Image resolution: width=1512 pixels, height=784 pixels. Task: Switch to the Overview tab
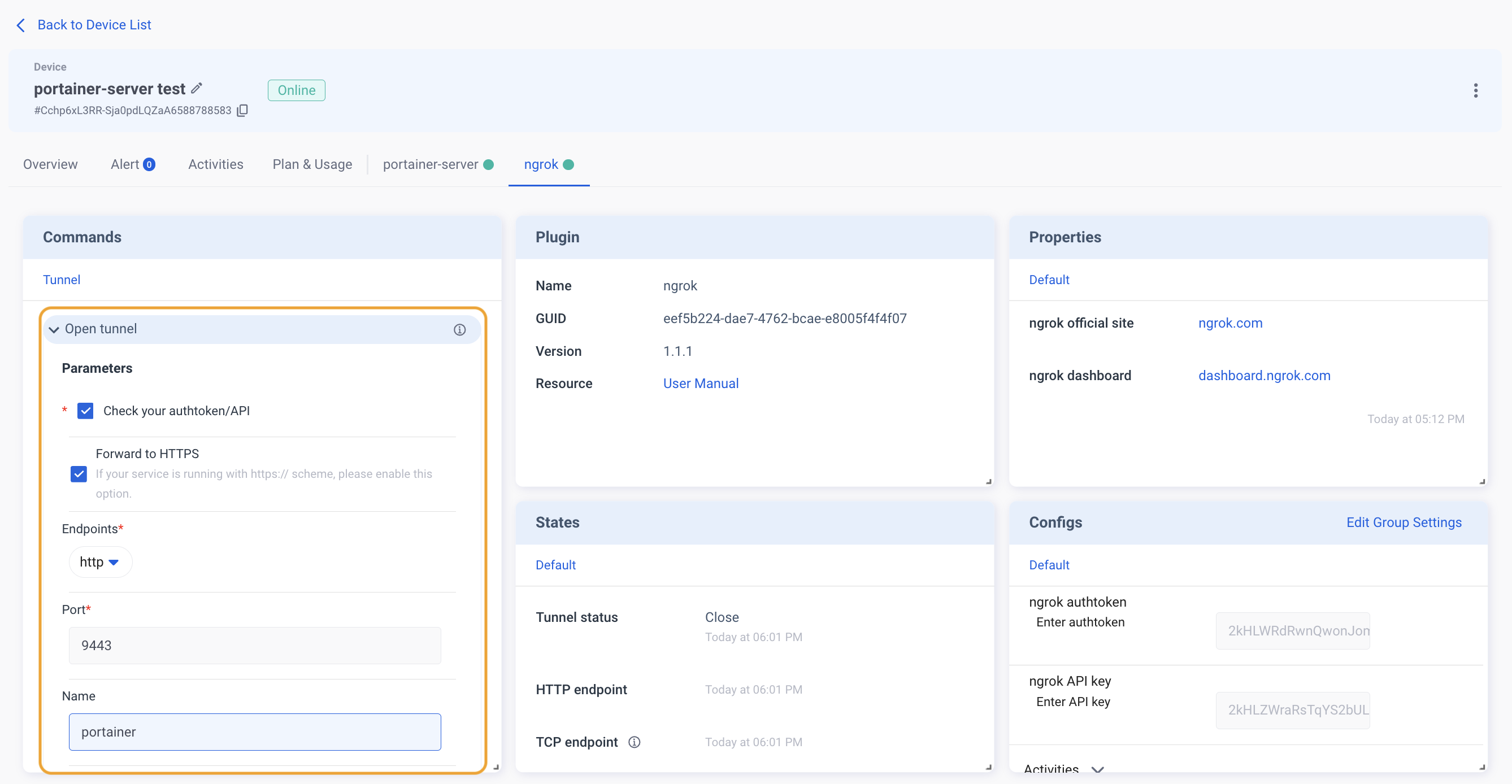point(50,165)
